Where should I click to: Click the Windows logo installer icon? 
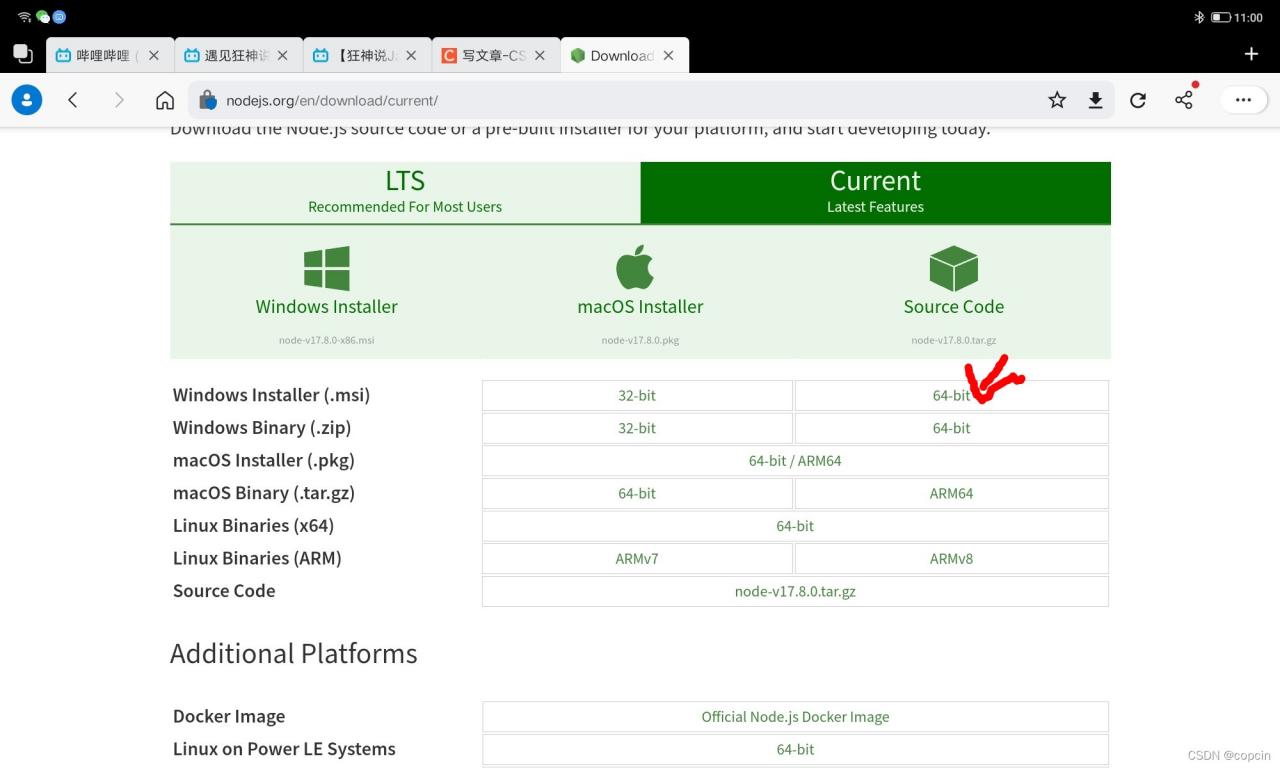[x=327, y=268]
